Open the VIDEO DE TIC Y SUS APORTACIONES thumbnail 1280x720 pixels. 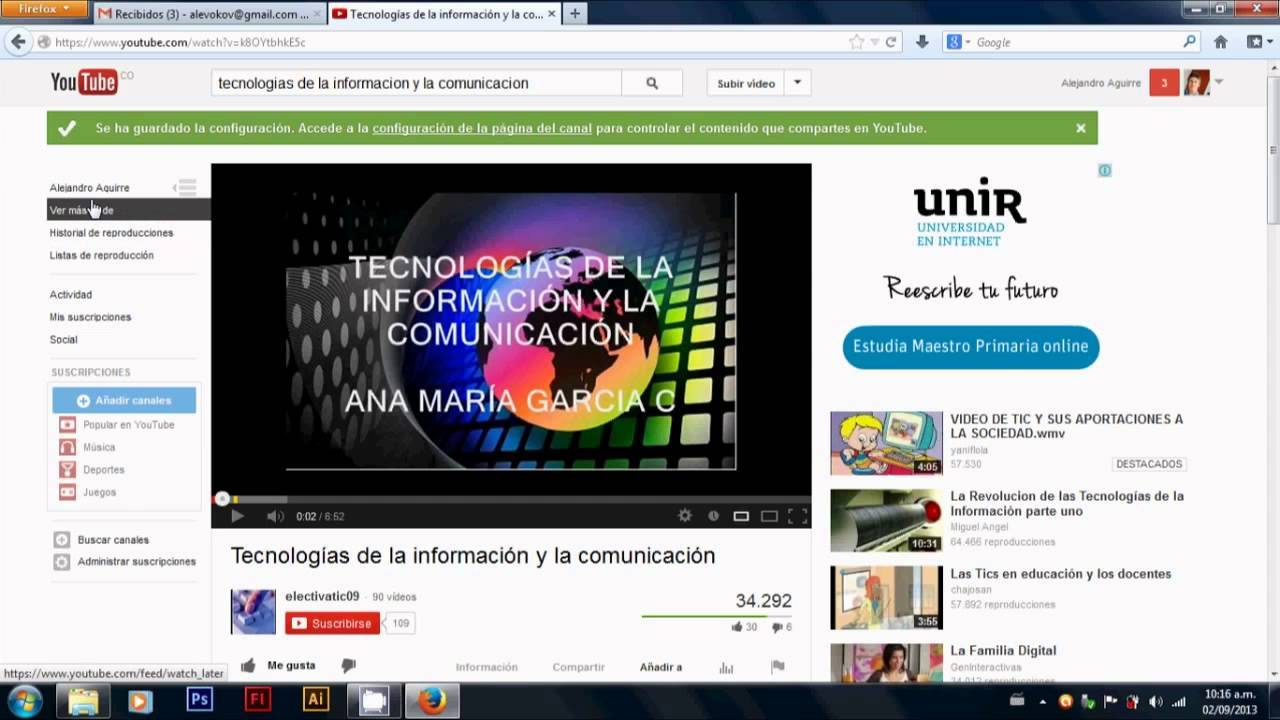tap(886, 443)
